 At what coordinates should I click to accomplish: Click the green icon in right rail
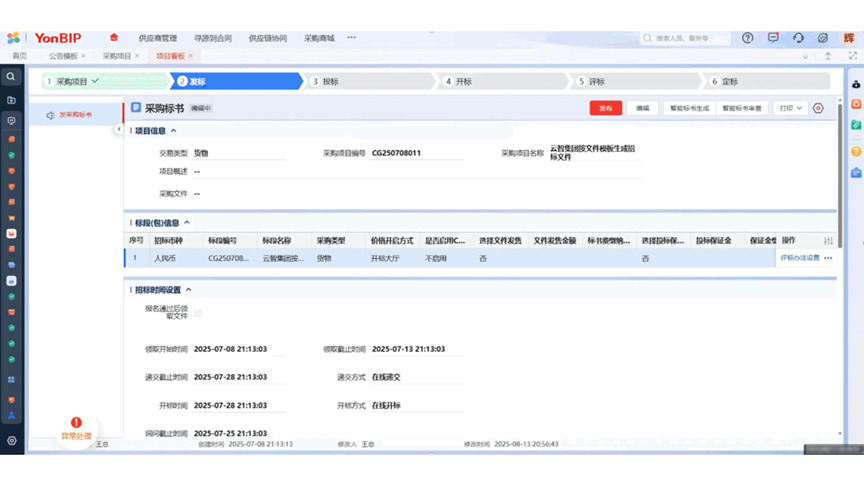point(856,125)
